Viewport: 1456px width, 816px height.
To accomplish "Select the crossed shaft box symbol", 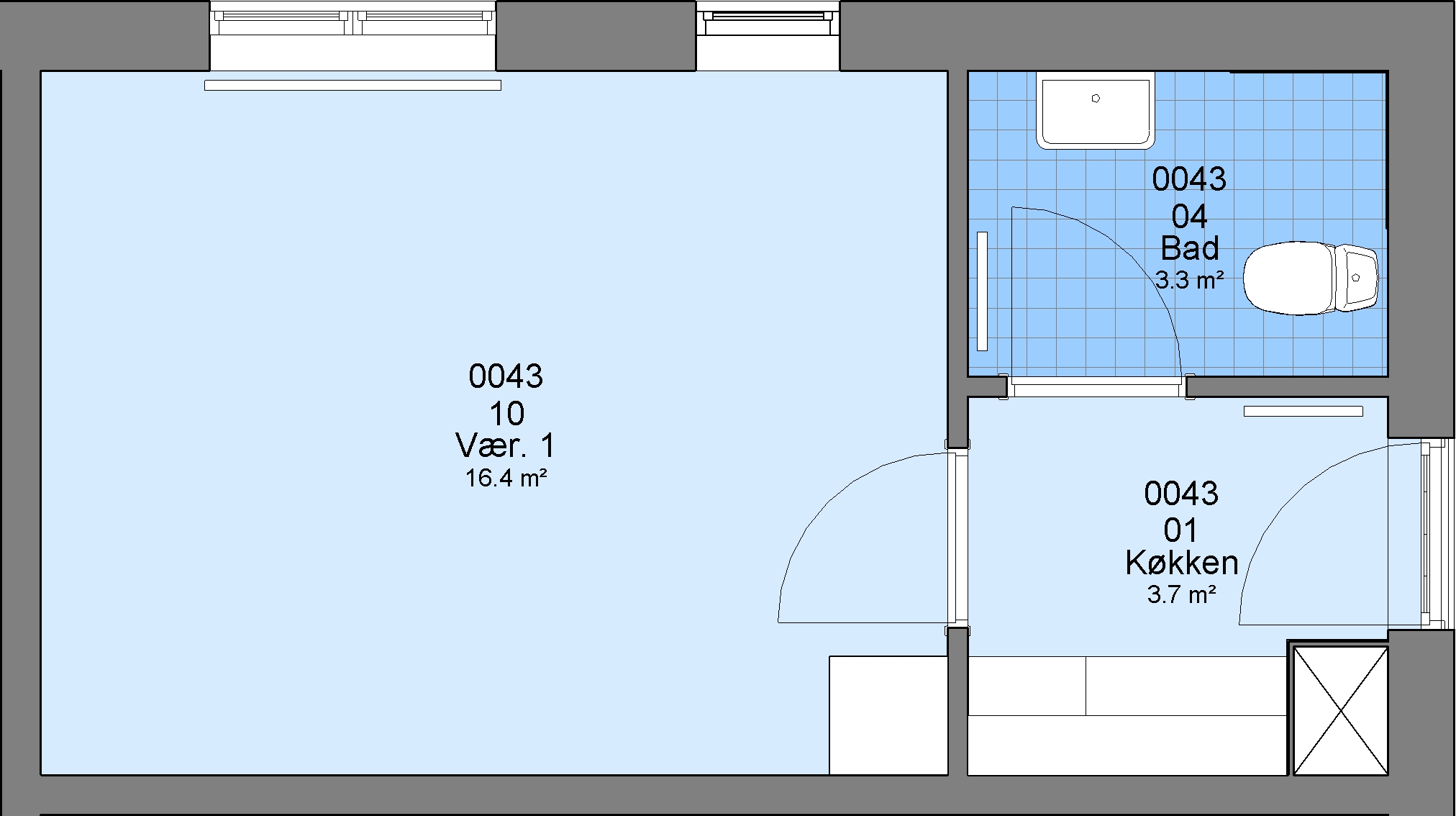I will point(1341,710).
